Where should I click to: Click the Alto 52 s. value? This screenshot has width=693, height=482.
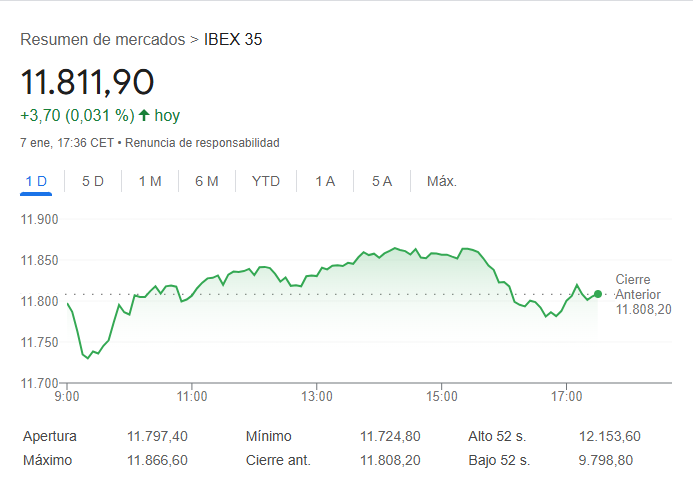pos(609,436)
